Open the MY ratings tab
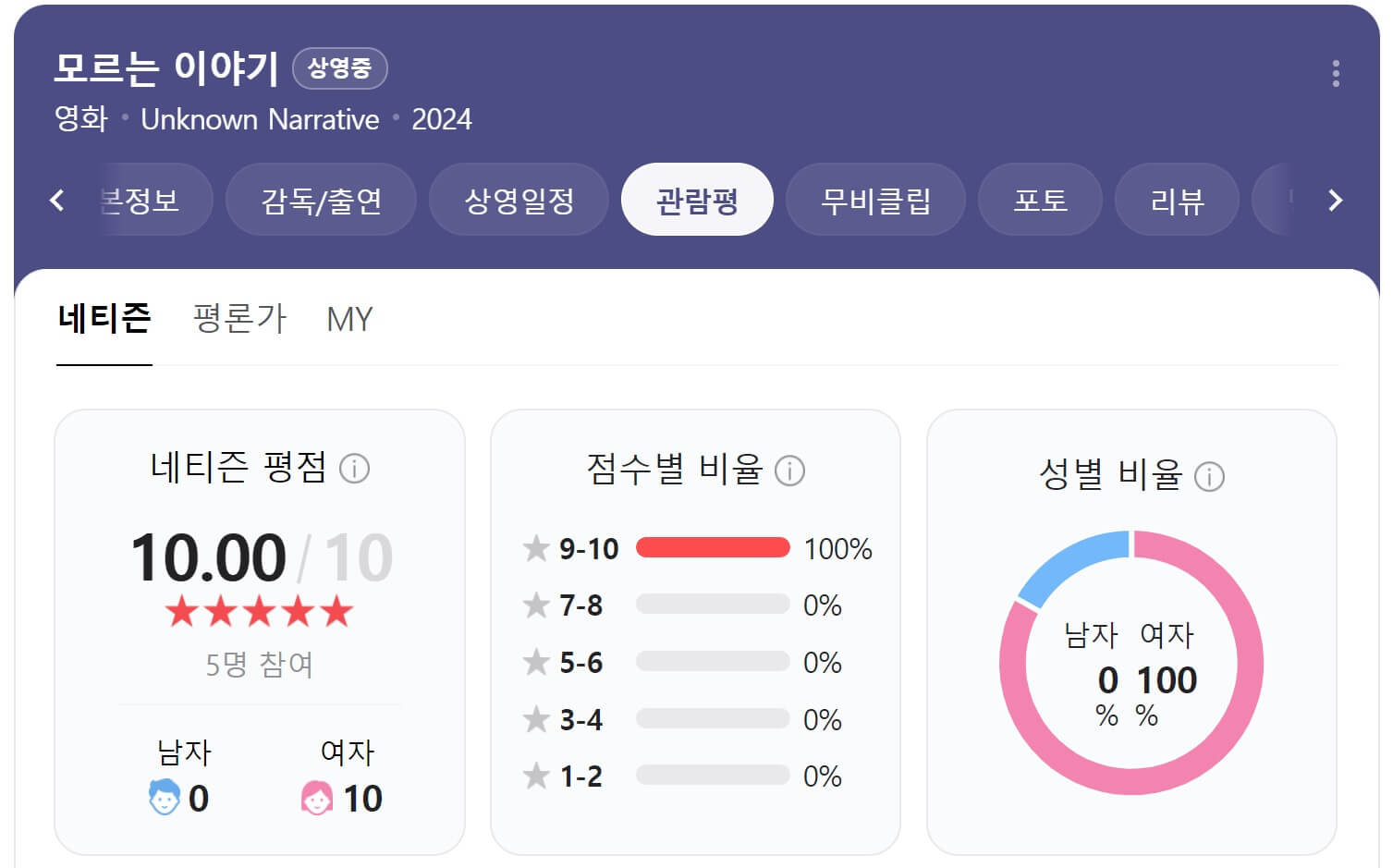Viewport: 1393px width, 868px height. point(349,319)
